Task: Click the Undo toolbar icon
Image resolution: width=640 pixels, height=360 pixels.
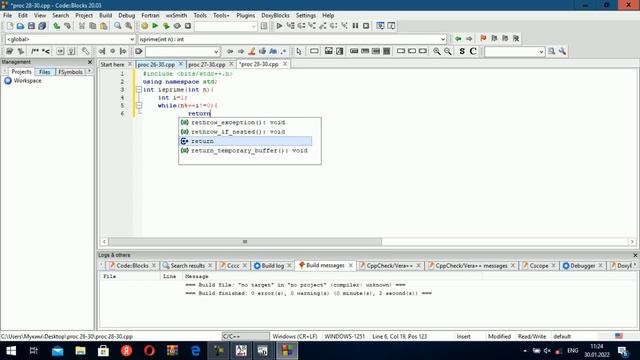Action: coord(56,26)
